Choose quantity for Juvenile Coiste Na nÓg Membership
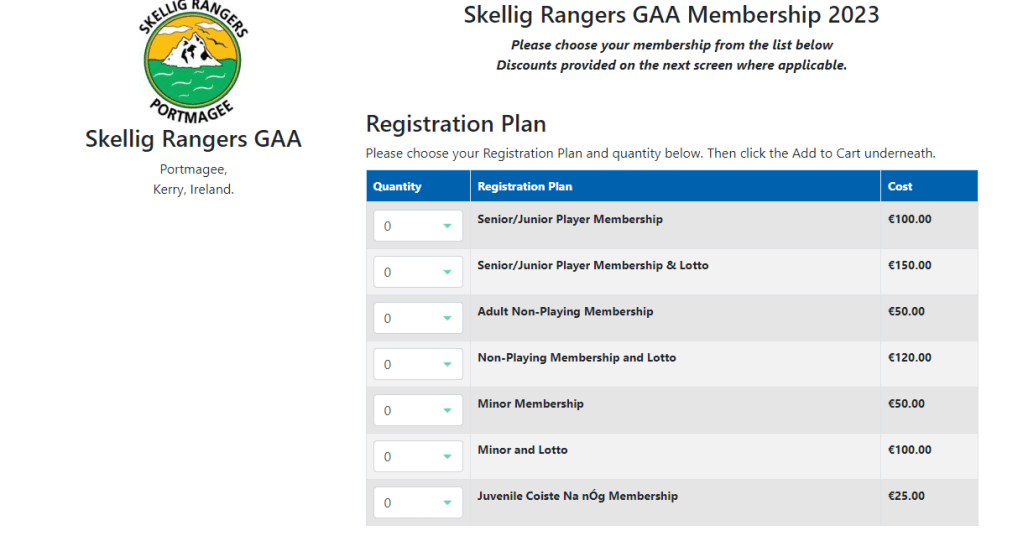The image size is (1023, 536). 418,502
